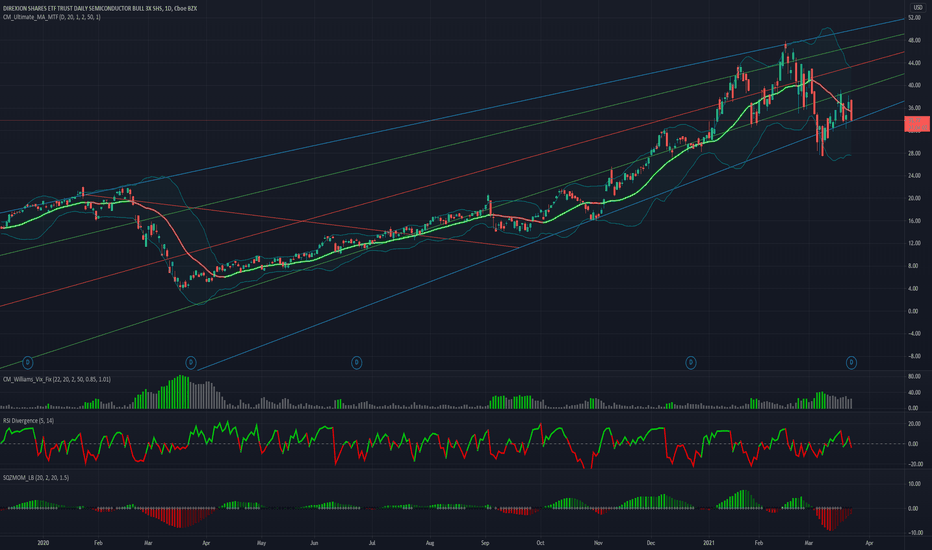The image size is (932, 550).
Task: Click the 2021 label on time axis
Action: click(x=709, y=543)
